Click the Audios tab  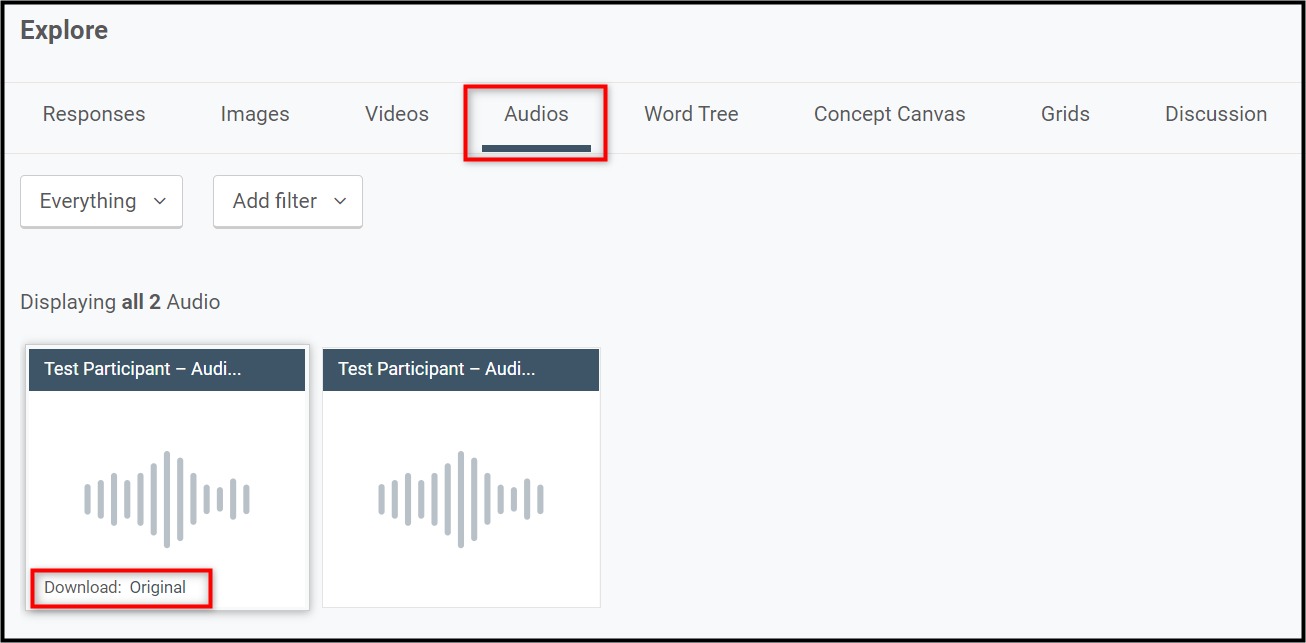pyautogui.click(x=535, y=114)
